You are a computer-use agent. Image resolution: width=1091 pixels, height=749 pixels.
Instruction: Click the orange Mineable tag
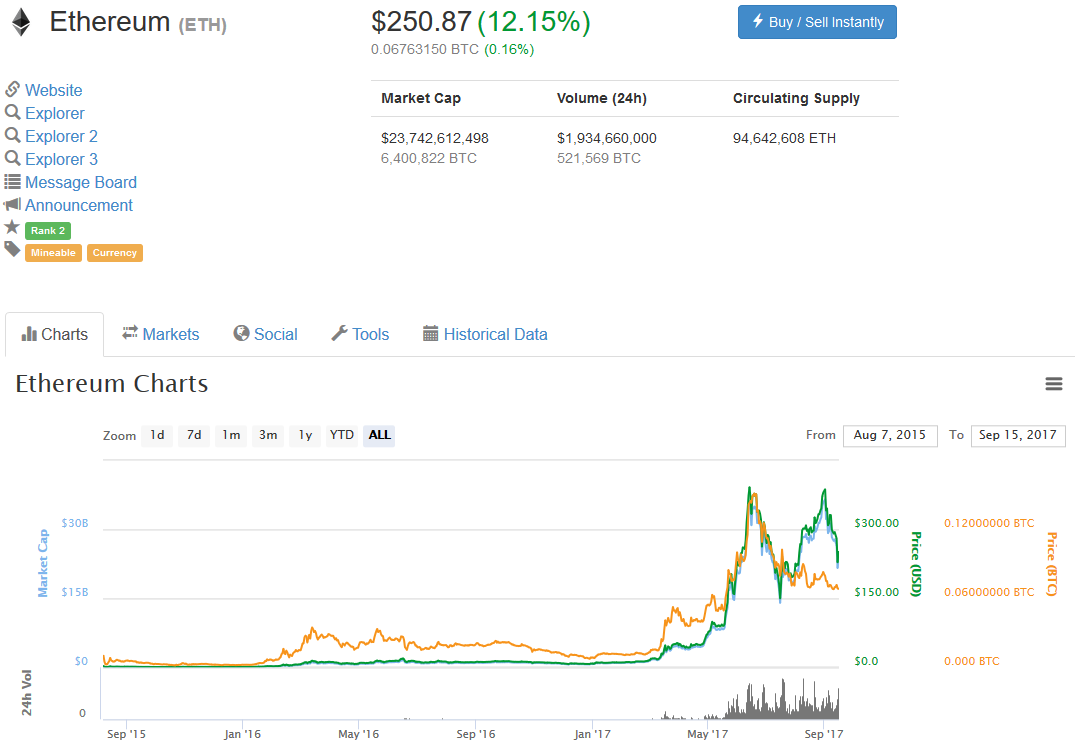click(x=53, y=253)
